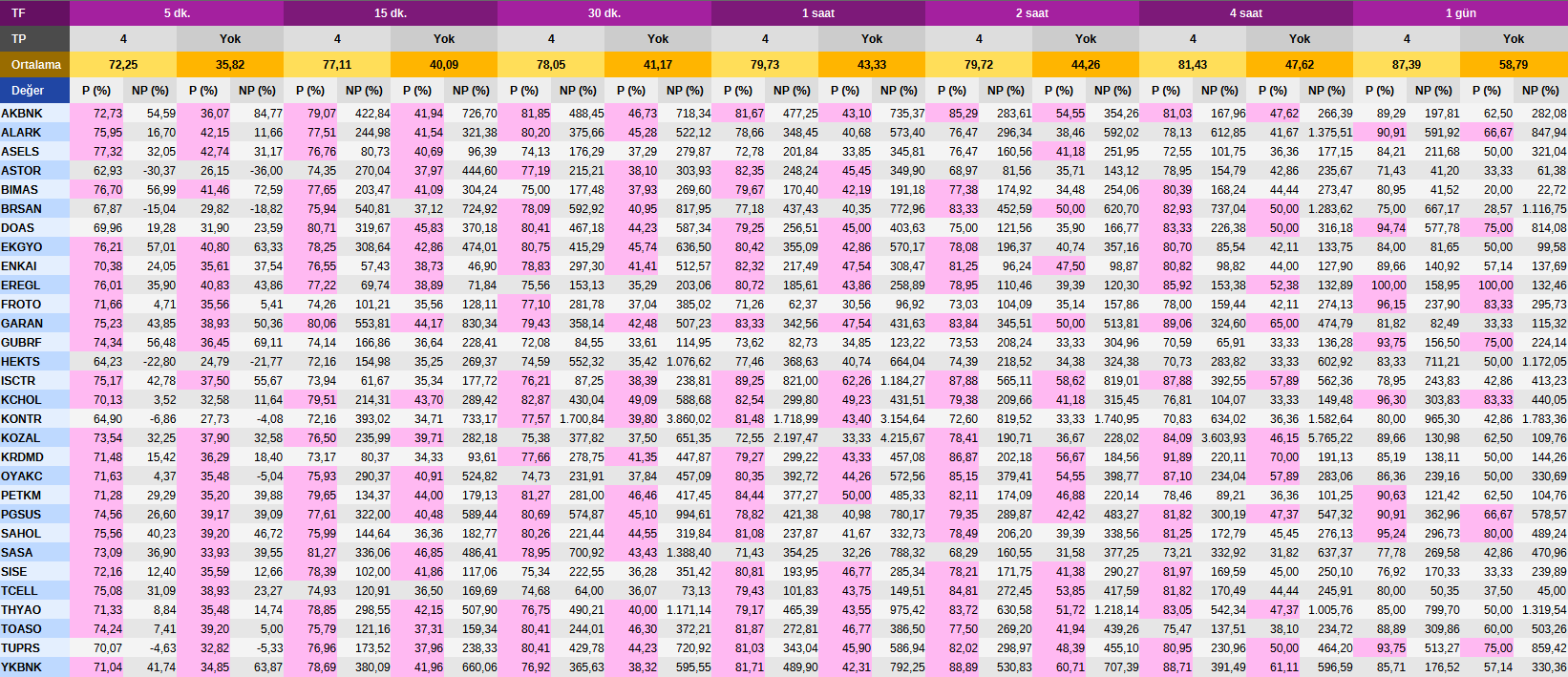Select the EKGYO row label
The width and height of the screenshot is (1568, 677).
point(34,247)
